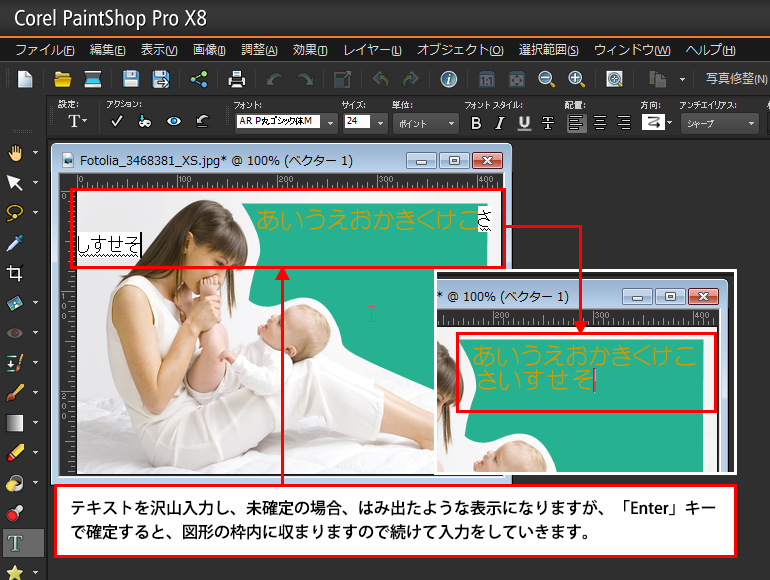Set text alignment to right
This screenshot has width=770, height=580.
pyautogui.click(x=624, y=123)
